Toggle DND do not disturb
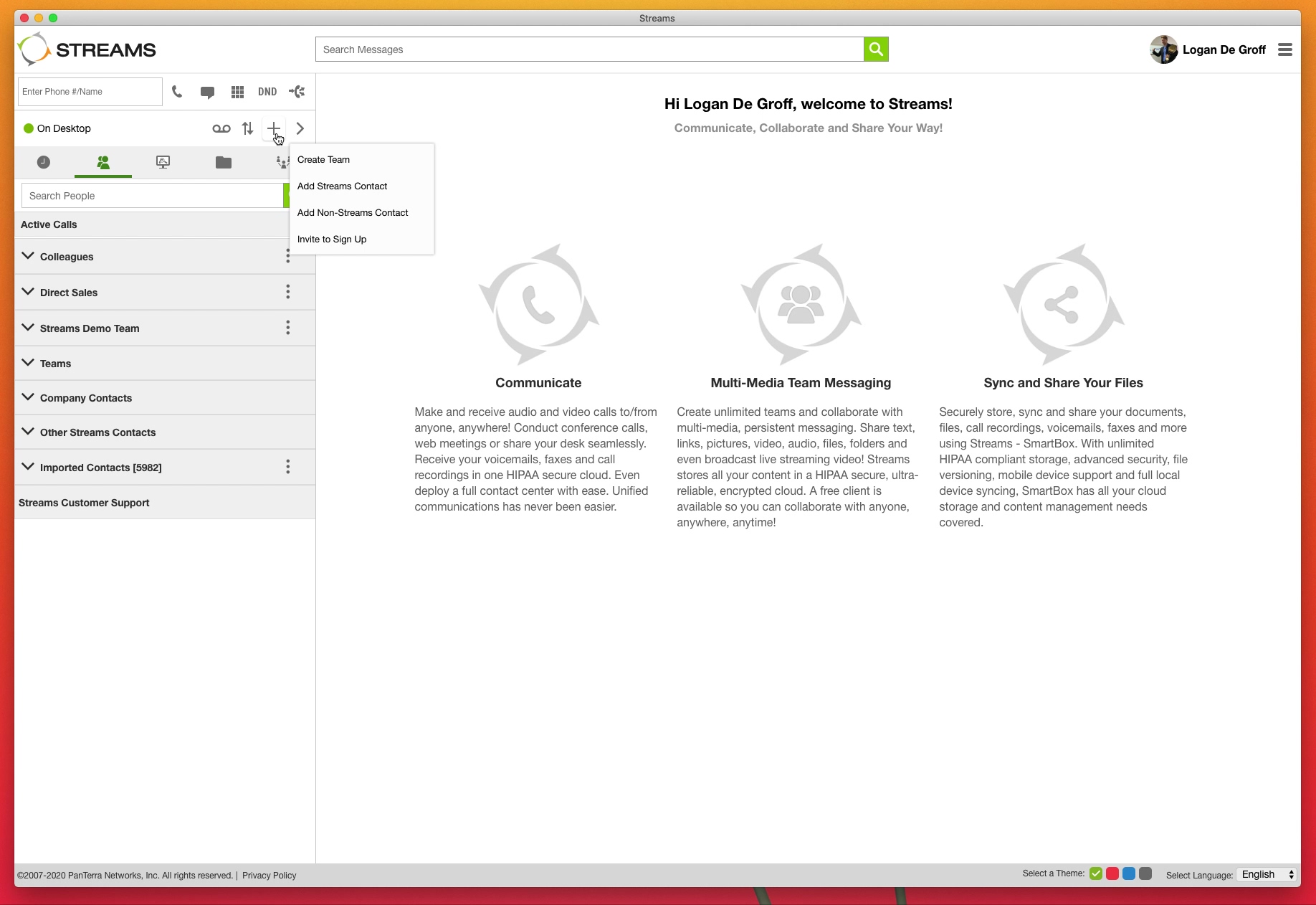The height and width of the screenshot is (905, 1316). pyautogui.click(x=267, y=92)
